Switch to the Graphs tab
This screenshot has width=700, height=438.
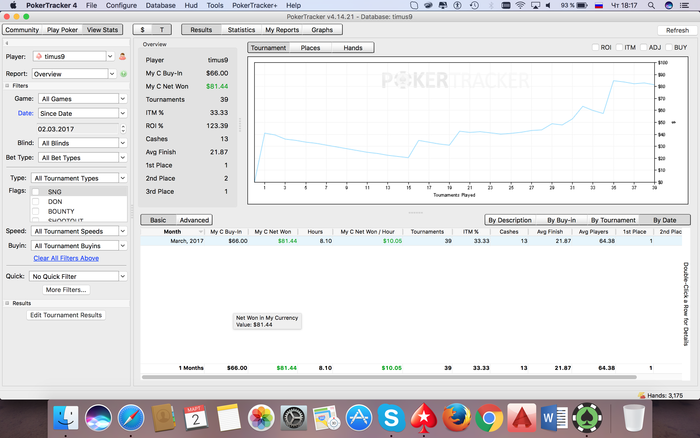(322, 29)
